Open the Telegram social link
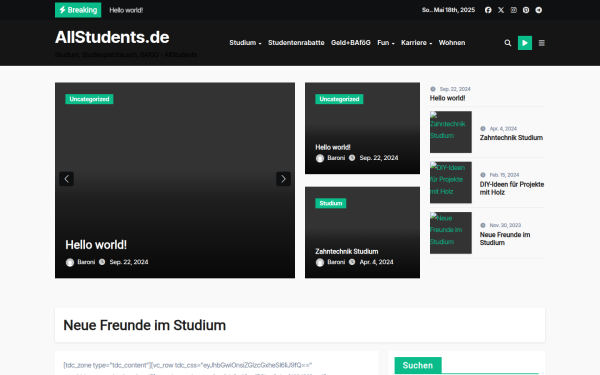 [x=538, y=10]
